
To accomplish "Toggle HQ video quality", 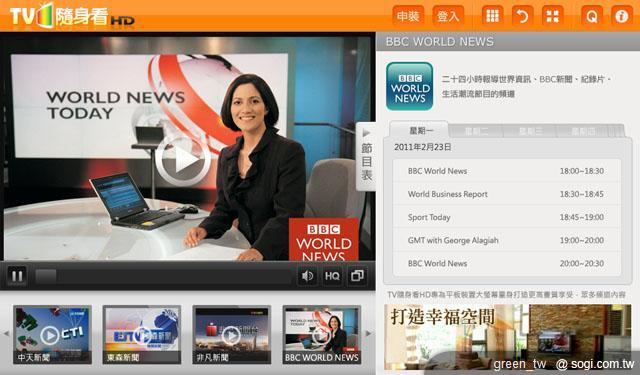I will coord(332,276).
